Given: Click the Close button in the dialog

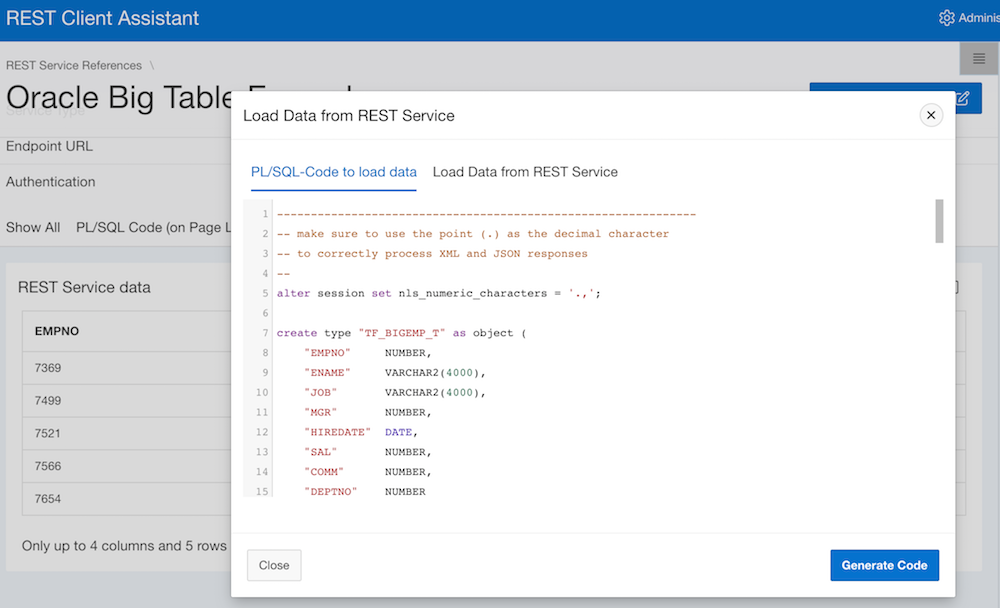Looking at the screenshot, I should 273,565.
